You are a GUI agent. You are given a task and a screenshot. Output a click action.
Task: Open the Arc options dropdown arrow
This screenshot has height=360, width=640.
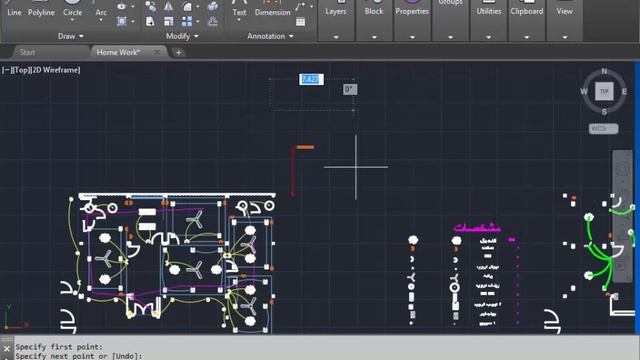tap(101, 20)
